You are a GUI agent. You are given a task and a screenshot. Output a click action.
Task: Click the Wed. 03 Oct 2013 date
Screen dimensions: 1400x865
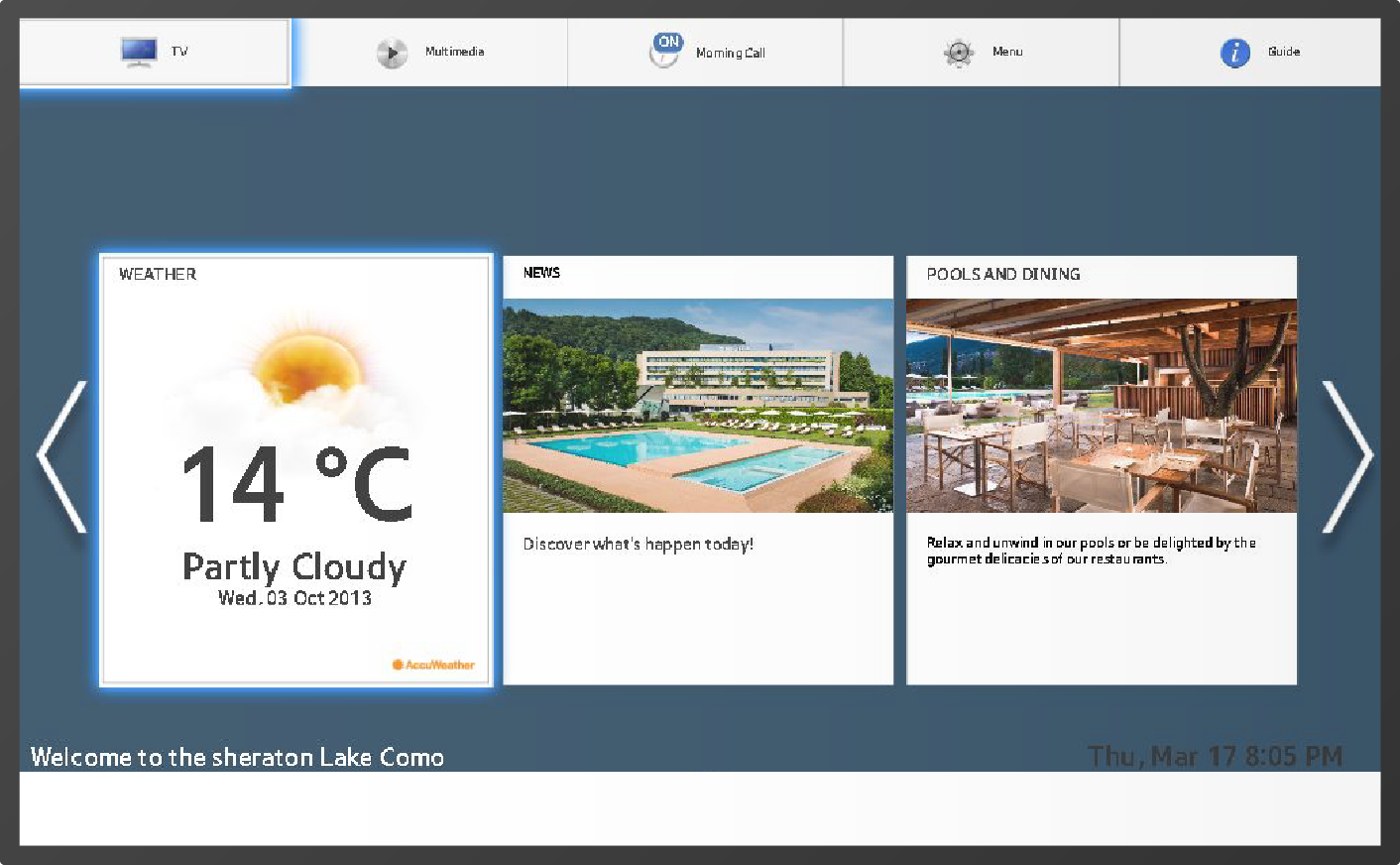point(294,597)
